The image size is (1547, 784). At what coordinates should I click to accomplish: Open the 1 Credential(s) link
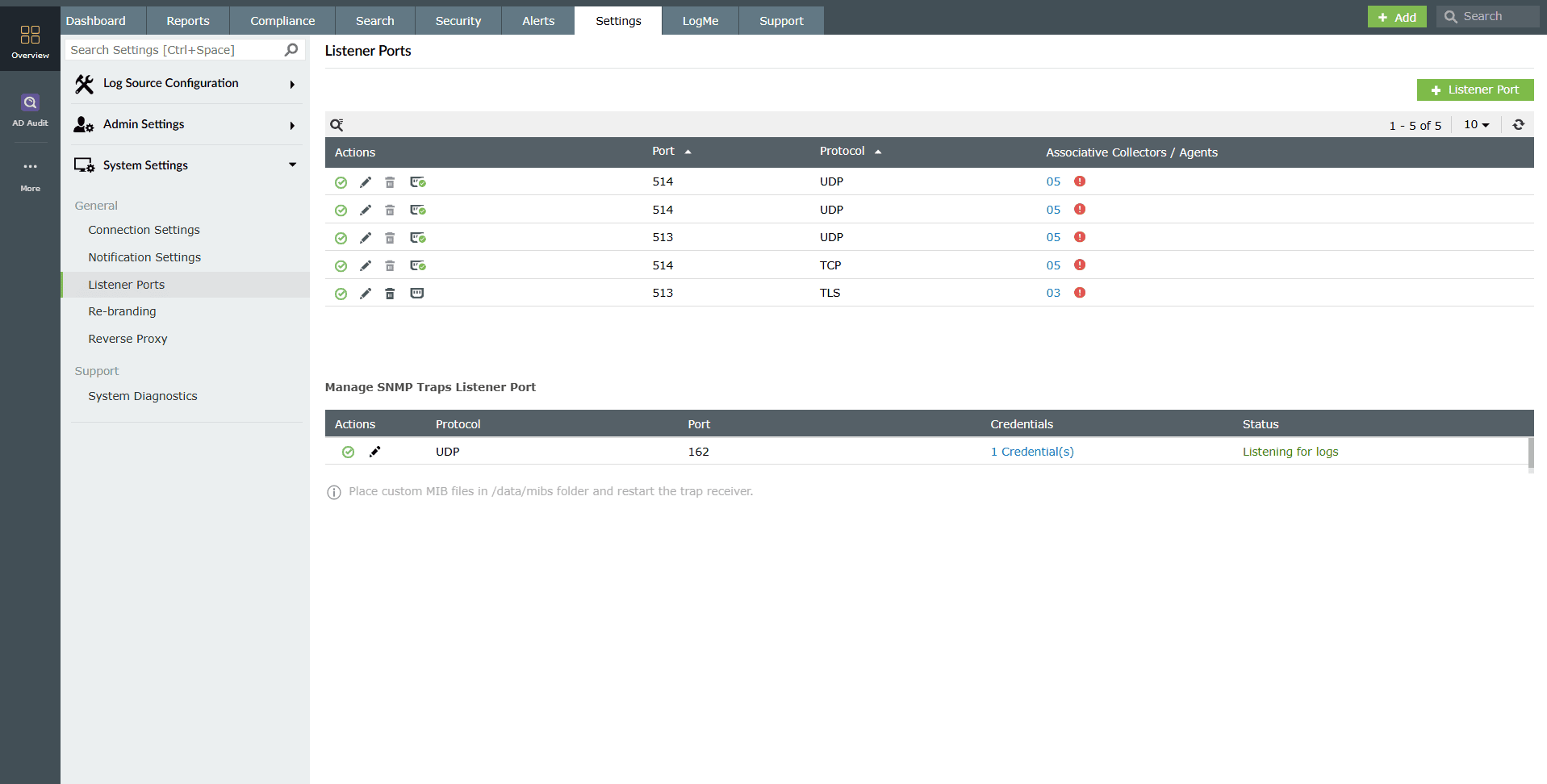pyautogui.click(x=1032, y=452)
